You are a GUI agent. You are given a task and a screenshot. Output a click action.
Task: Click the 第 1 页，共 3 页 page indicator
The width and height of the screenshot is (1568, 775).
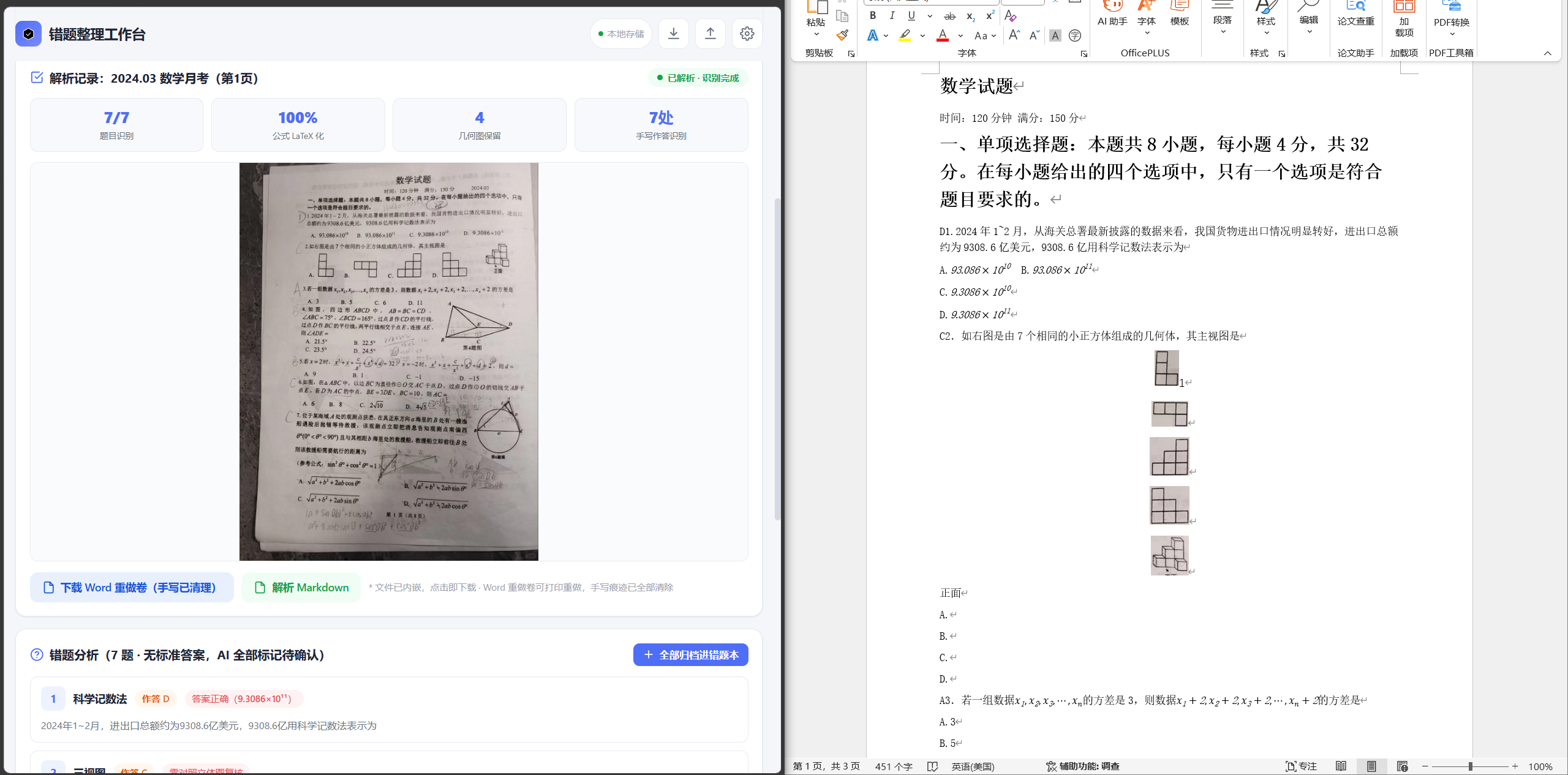(x=826, y=766)
